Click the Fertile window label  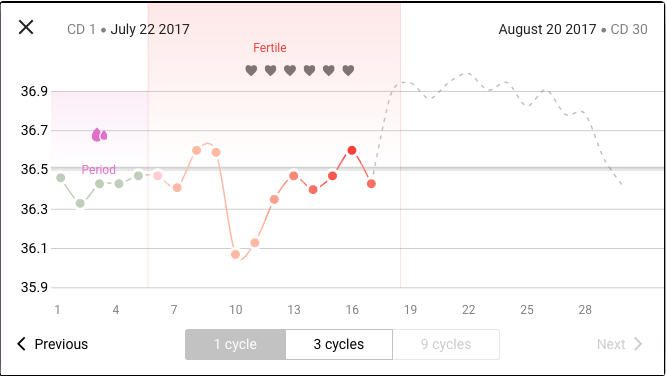pyautogui.click(x=270, y=48)
